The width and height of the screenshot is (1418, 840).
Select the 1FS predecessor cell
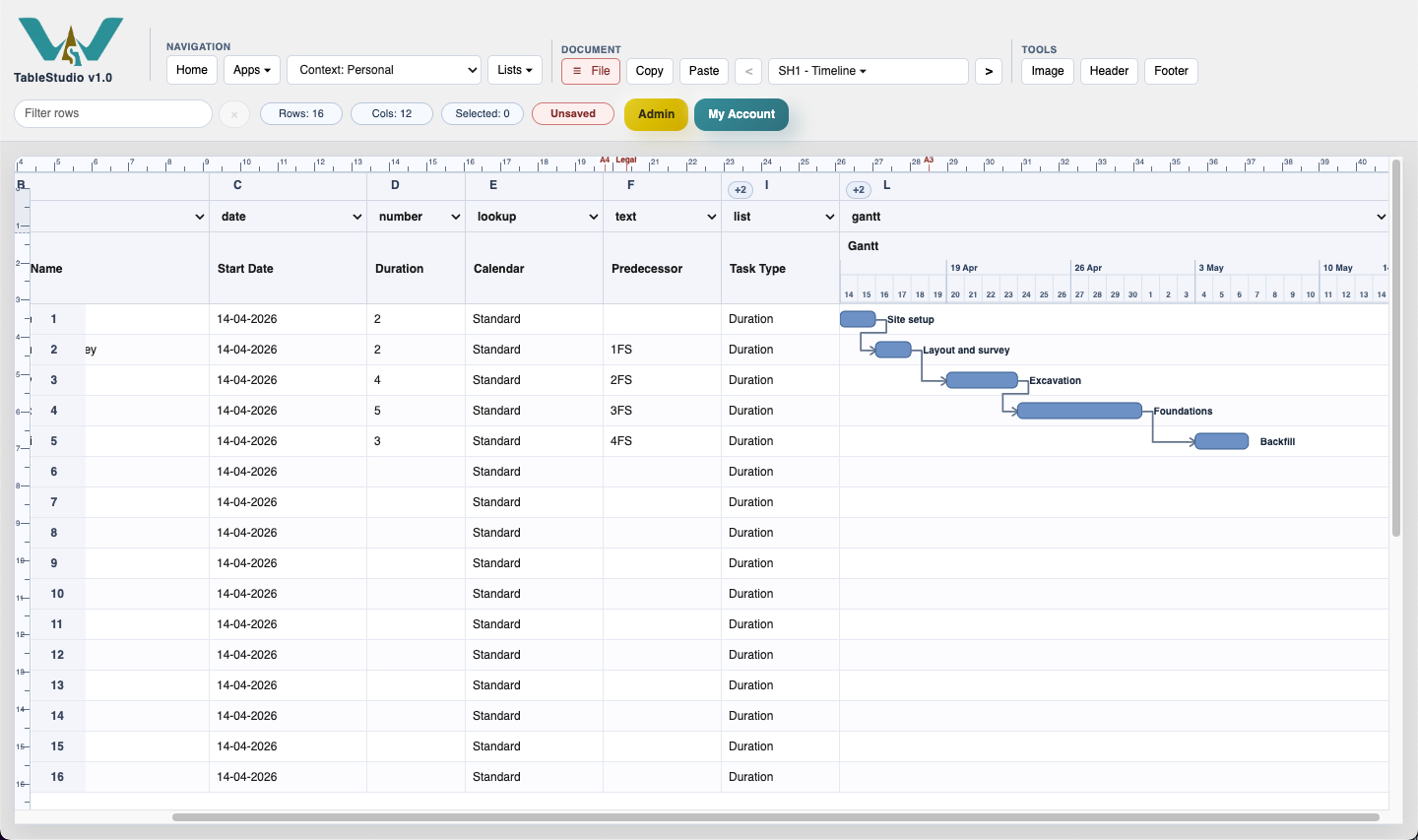662,350
